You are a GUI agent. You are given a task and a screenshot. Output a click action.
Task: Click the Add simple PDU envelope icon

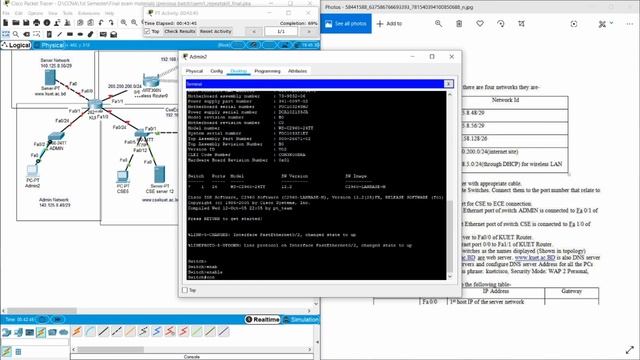103,34
